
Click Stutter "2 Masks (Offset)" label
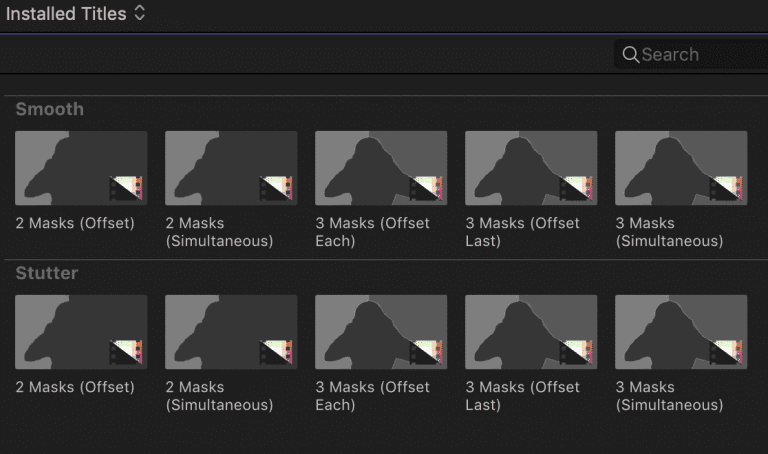coord(75,387)
